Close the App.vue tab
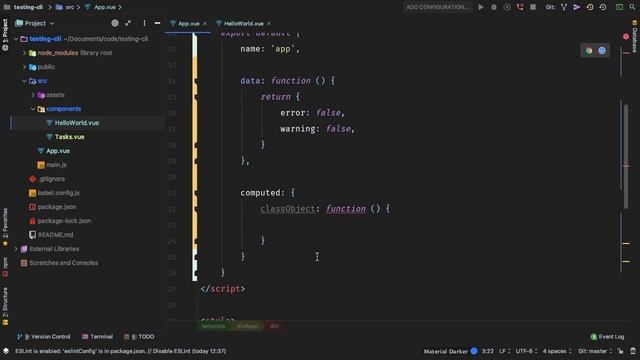Screen dimensions: 640x360 tap(205, 24)
